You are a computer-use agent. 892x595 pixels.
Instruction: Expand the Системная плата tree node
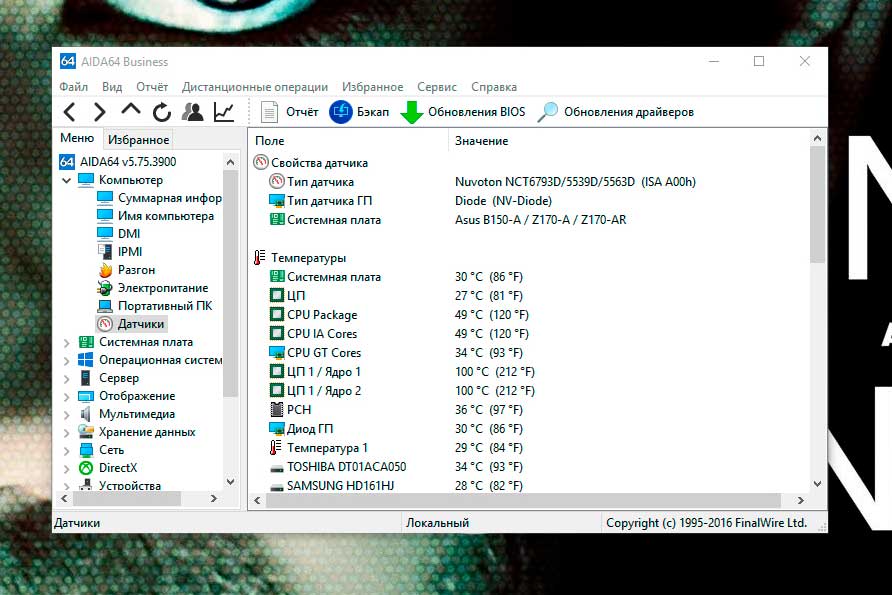tap(67, 342)
